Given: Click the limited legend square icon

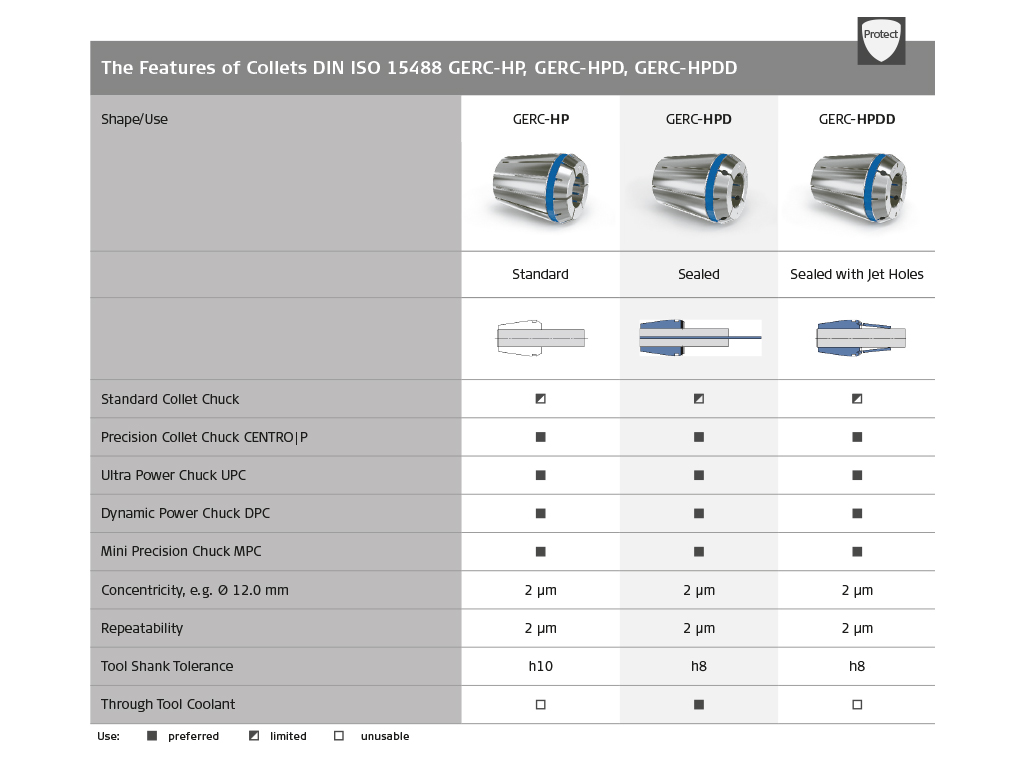Looking at the screenshot, I should 254,736.
